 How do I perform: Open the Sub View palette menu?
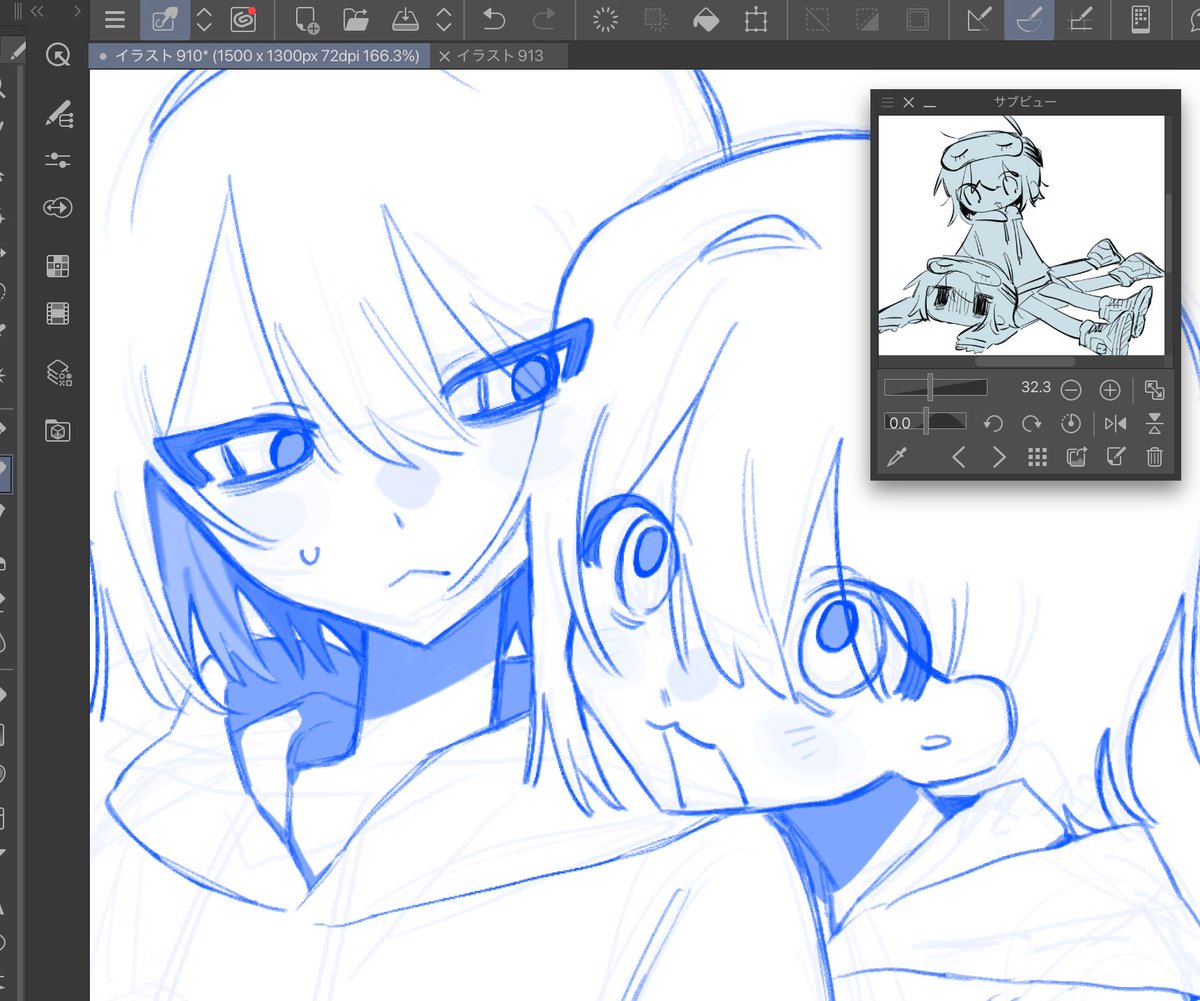point(887,102)
